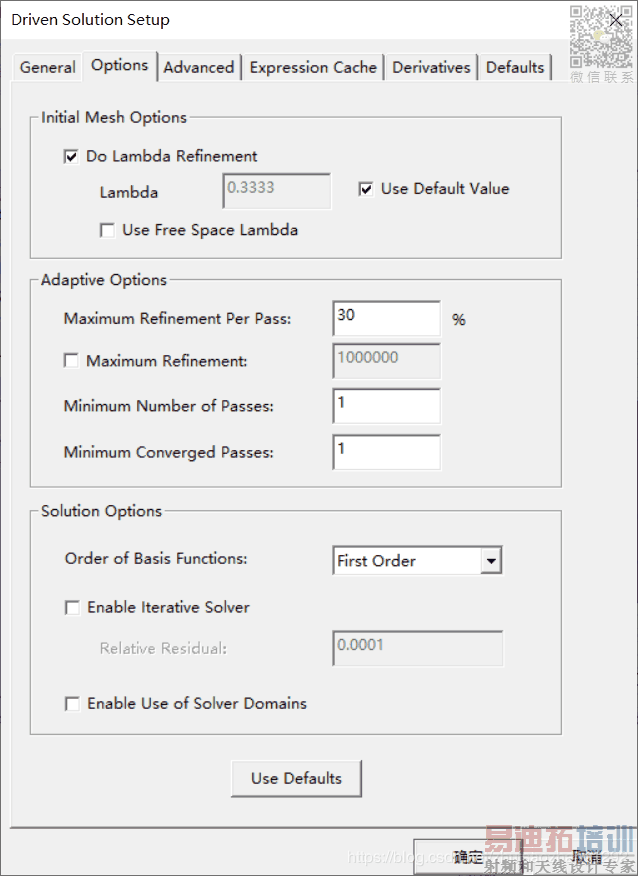Enable Use of Solver Domains
The width and height of the screenshot is (638, 876).
tap(72, 704)
